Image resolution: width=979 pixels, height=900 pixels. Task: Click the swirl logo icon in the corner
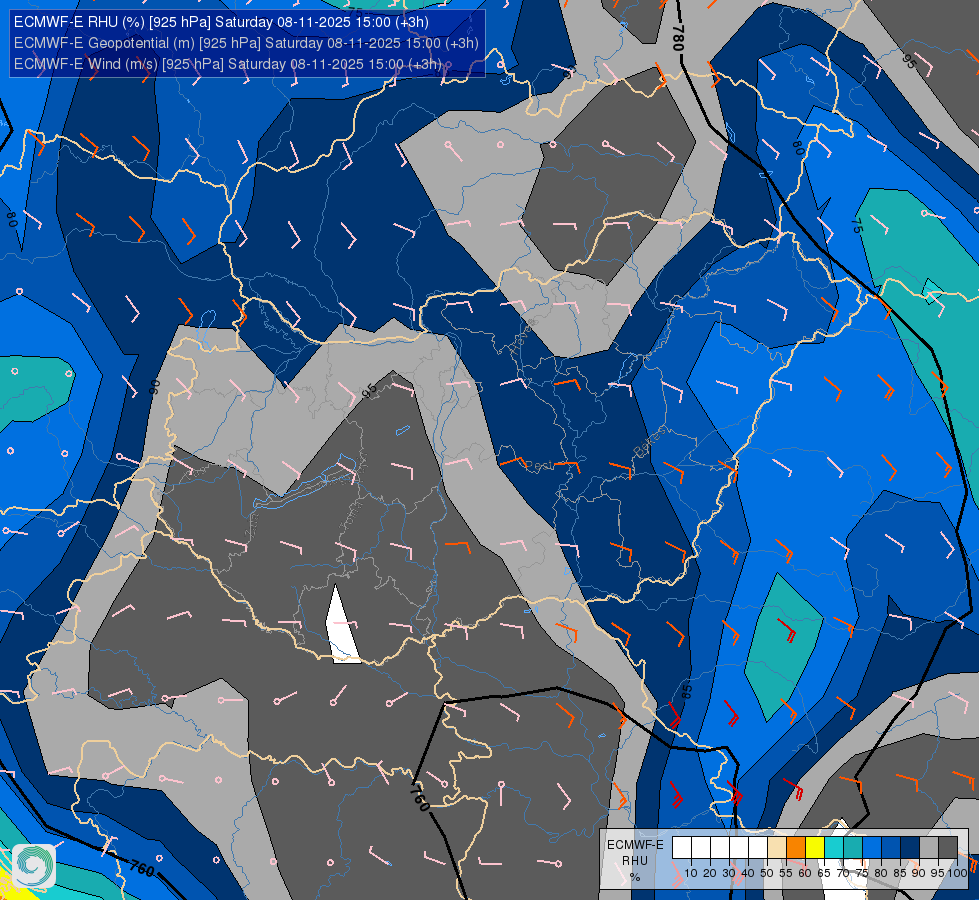(34, 865)
